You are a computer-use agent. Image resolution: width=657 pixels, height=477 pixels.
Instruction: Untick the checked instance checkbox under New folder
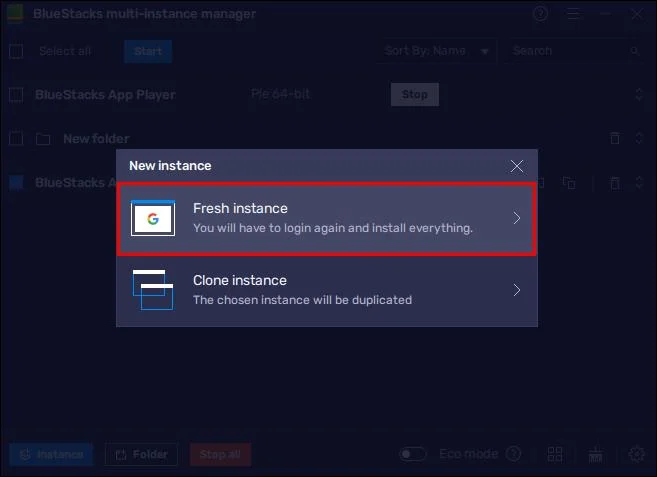pos(16,182)
